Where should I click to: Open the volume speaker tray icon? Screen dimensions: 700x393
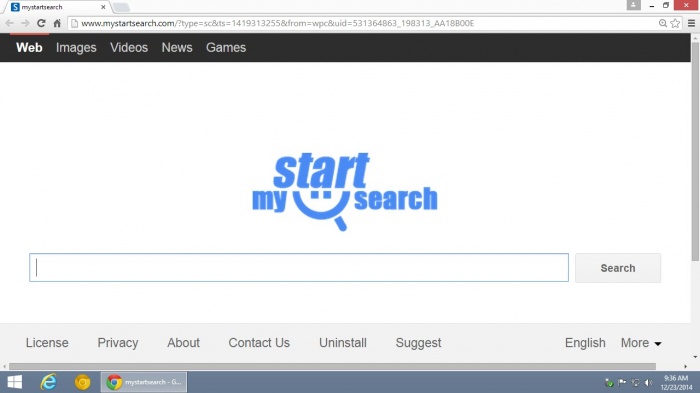point(649,382)
